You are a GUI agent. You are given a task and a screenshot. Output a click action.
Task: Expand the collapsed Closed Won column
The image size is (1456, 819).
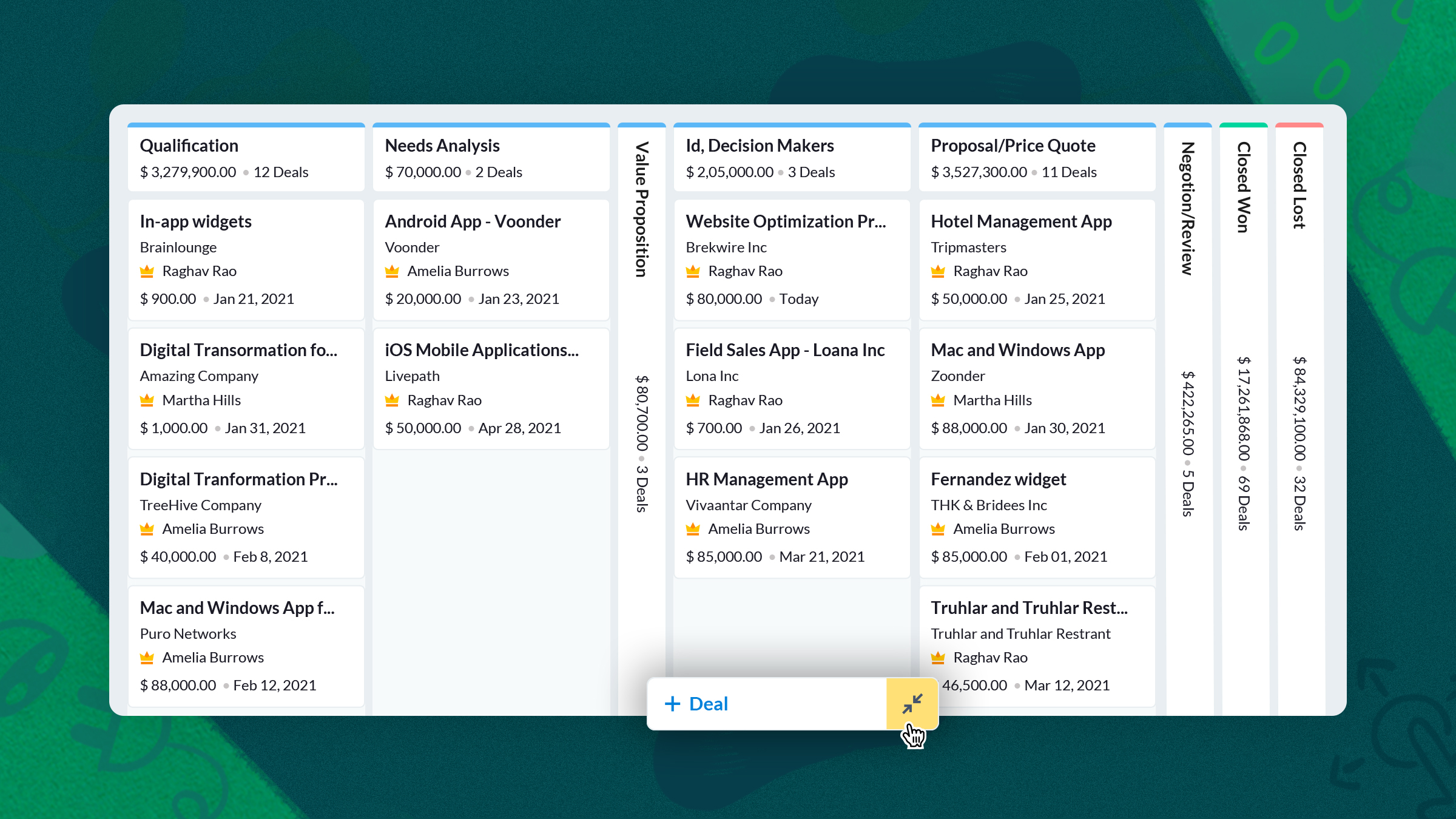click(1243, 187)
